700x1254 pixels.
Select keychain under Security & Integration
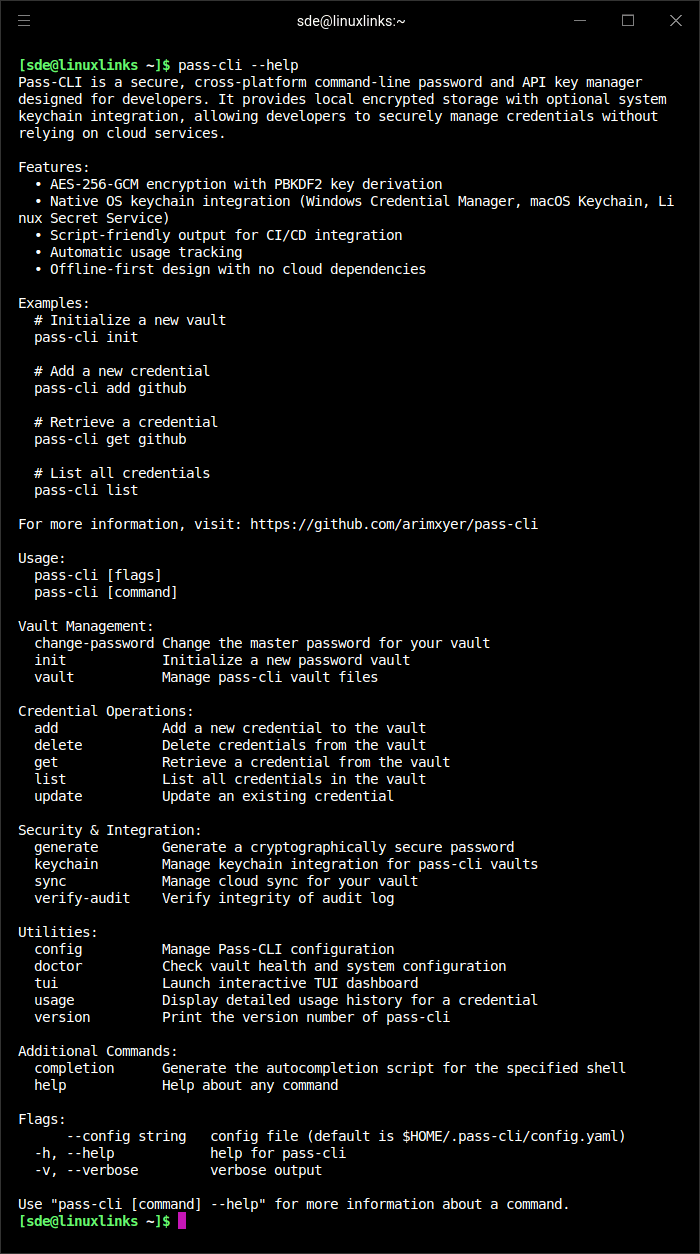(66, 863)
